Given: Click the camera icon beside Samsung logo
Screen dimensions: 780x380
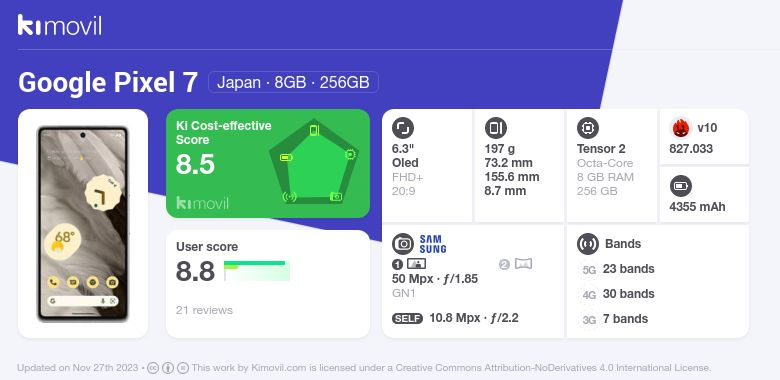Looking at the screenshot, I should pos(403,244).
